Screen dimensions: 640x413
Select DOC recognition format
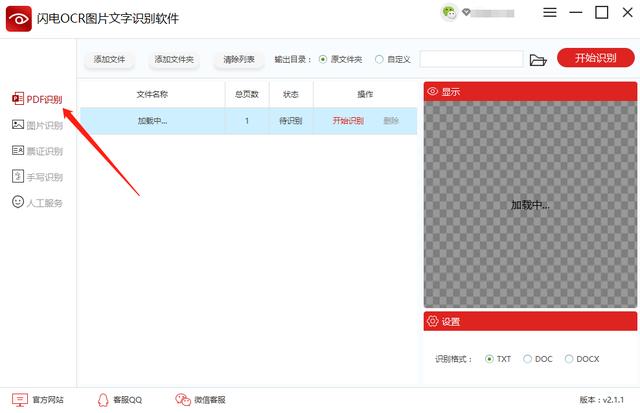coord(538,359)
